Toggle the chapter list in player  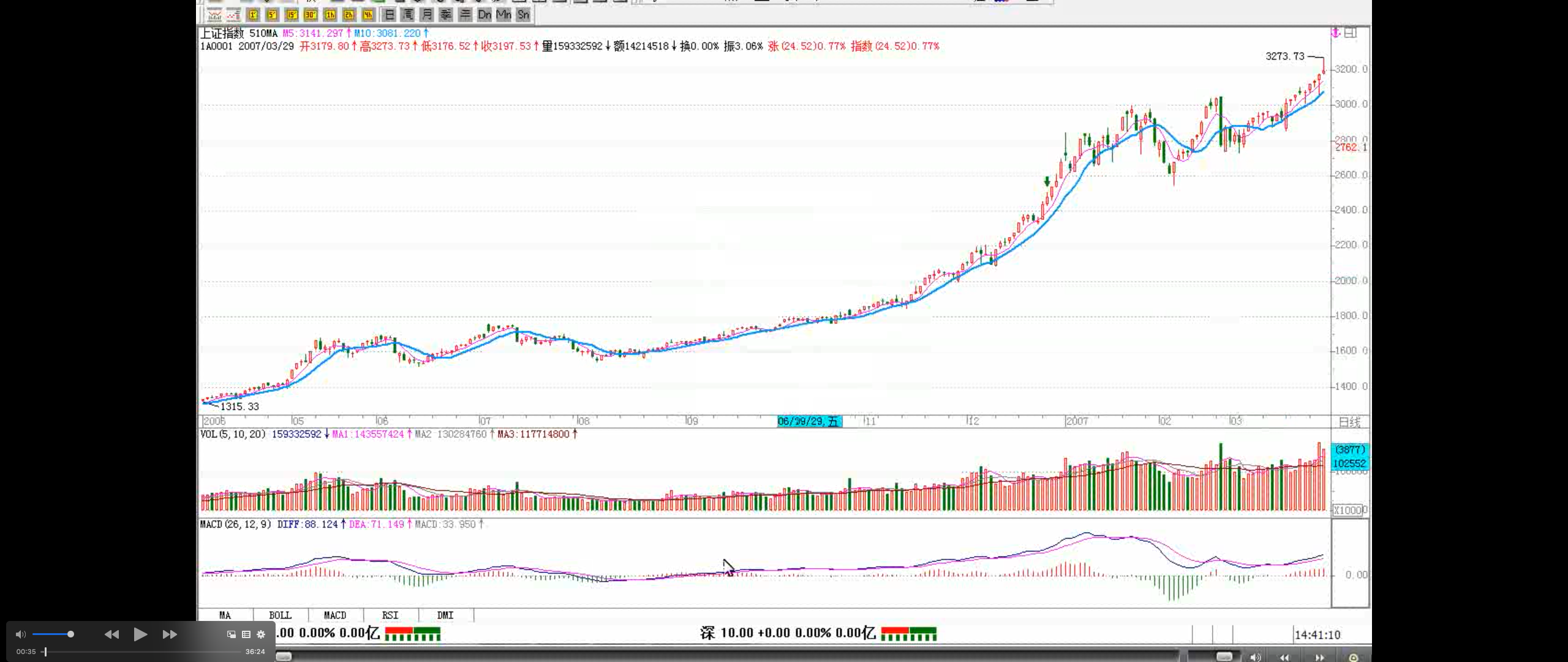coord(246,634)
